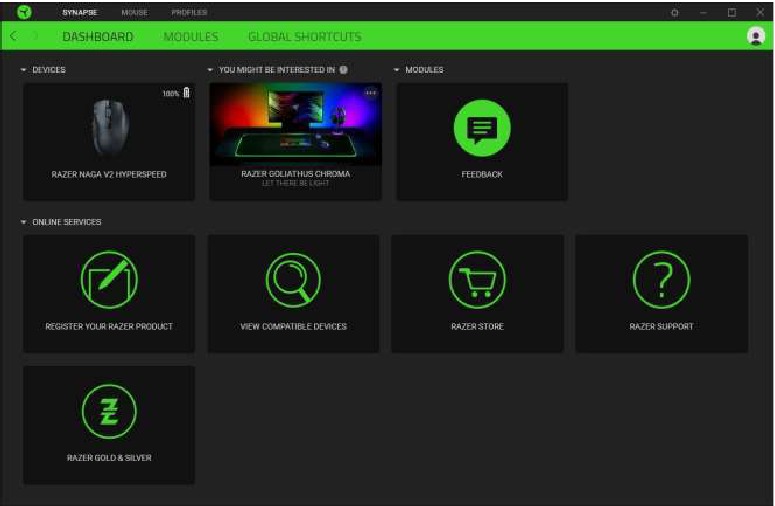Open the Profiles top menu tab
This screenshot has width=775, height=506.
click(x=189, y=12)
